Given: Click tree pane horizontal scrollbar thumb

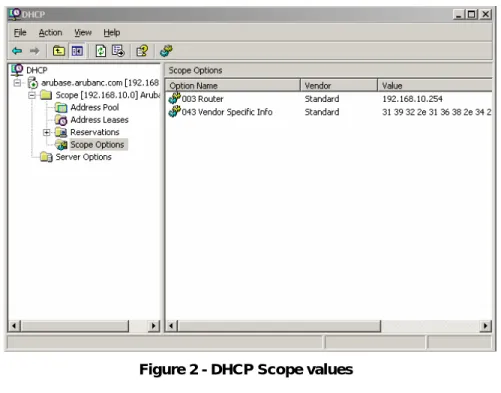Looking at the screenshot, I should pyautogui.click(x=75, y=326).
